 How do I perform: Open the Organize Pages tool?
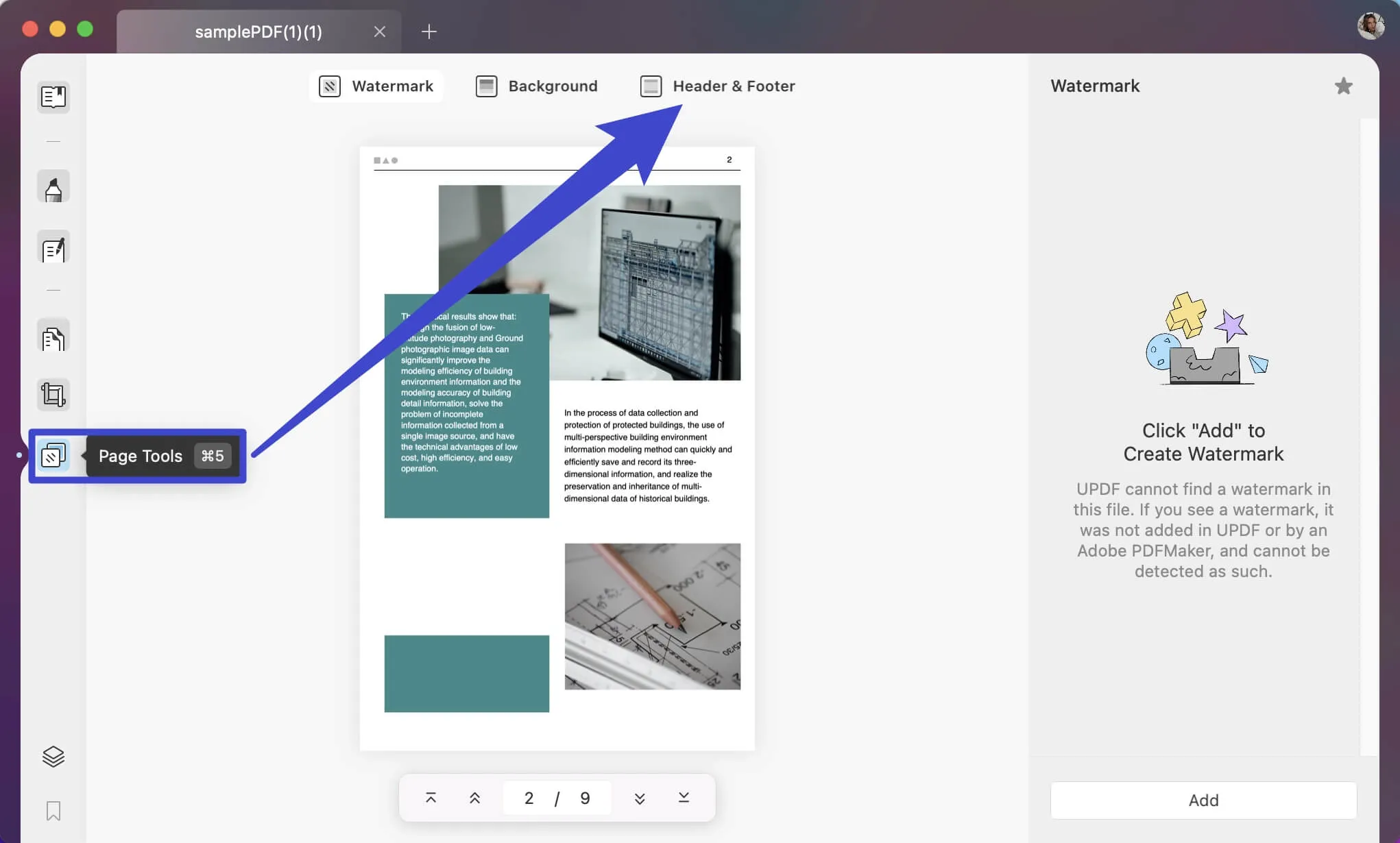(53, 336)
